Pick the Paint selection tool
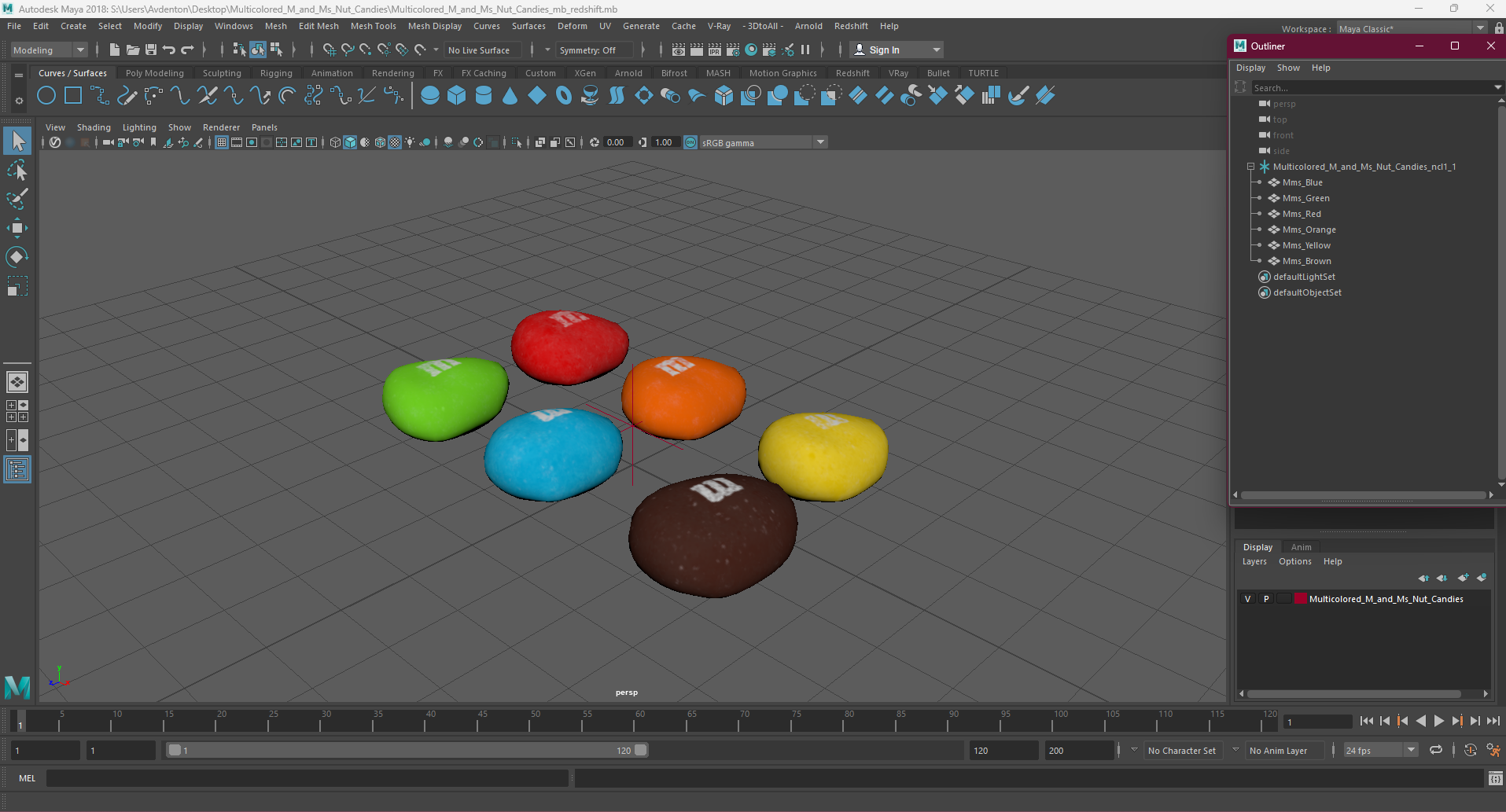The width and height of the screenshot is (1506, 812). [17, 199]
